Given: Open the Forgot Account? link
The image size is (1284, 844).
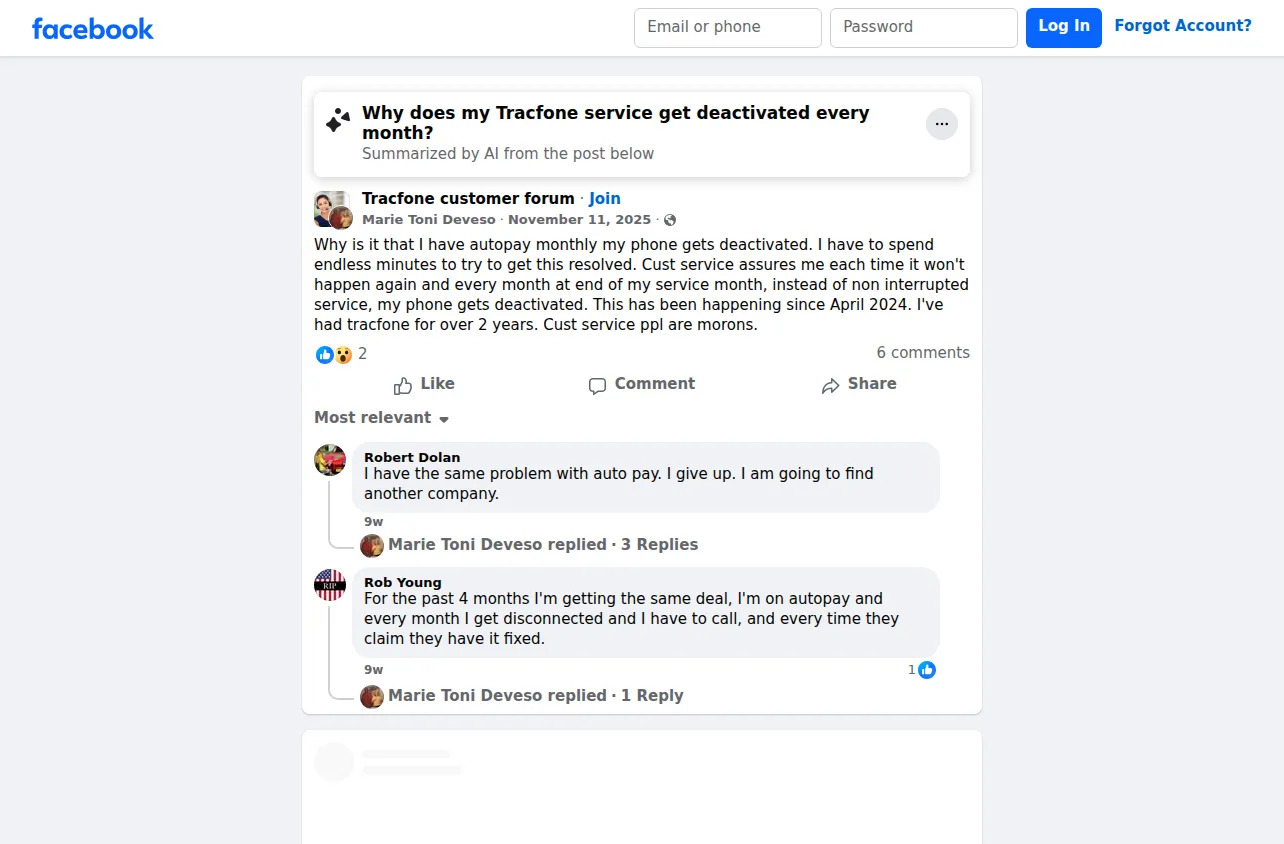Looking at the screenshot, I should tap(1183, 26).
